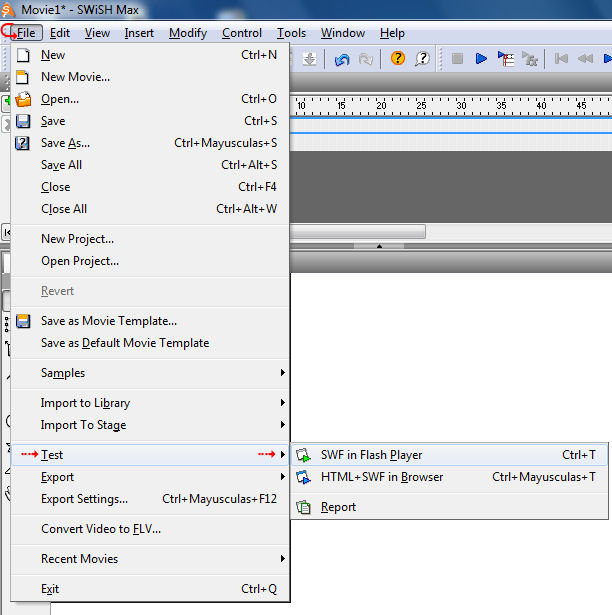Expand the Import to Library submenu
Viewport: 612px width, 615px height.
coord(150,403)
